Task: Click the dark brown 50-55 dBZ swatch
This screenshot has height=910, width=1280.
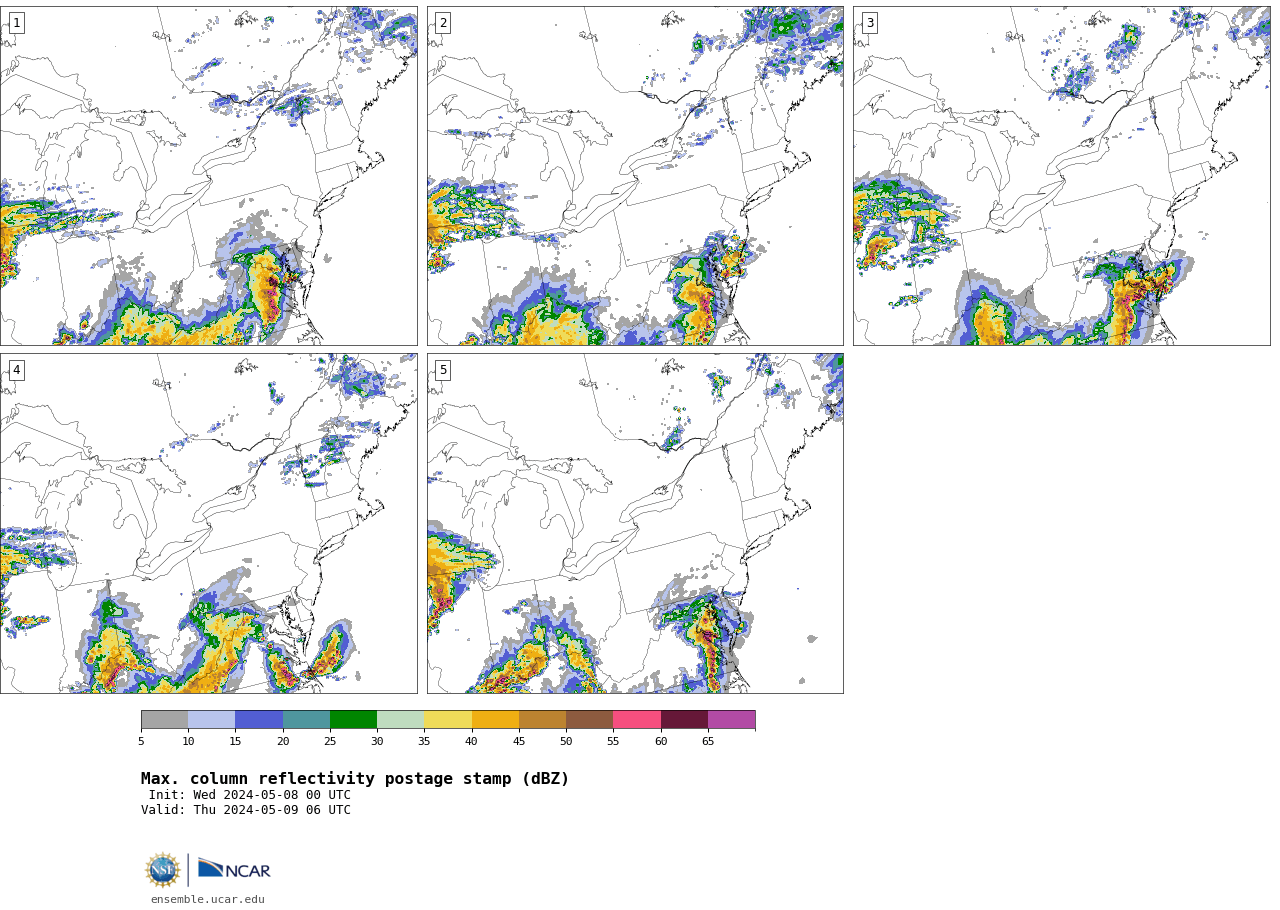Action: 589,720
